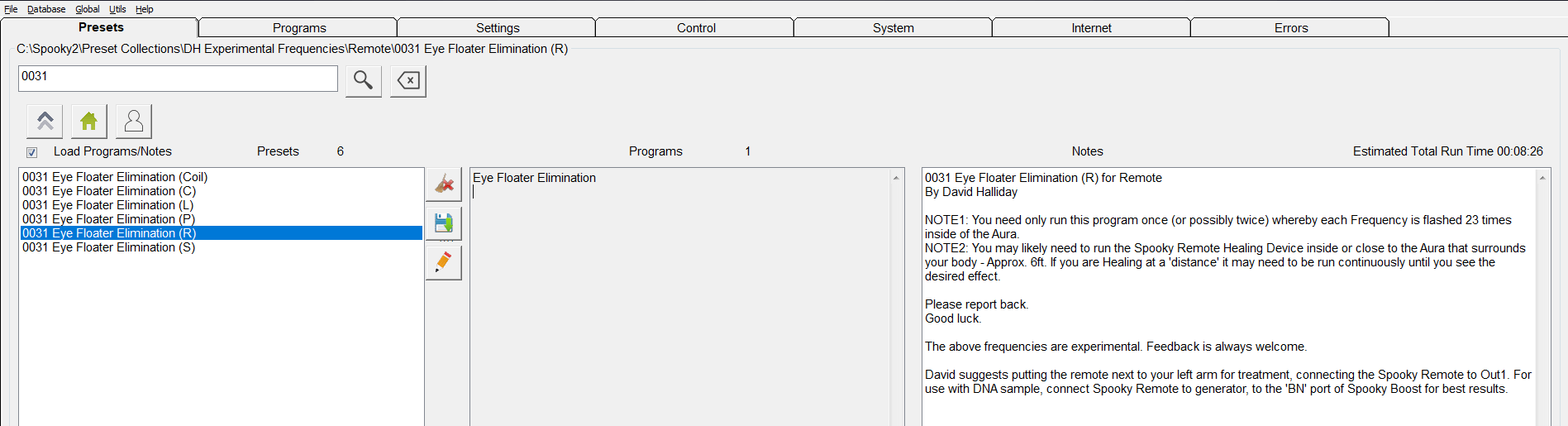The image size is (1568, 426).
Task: Click the magnifying glass search button
Action: (x=363, y=80)
